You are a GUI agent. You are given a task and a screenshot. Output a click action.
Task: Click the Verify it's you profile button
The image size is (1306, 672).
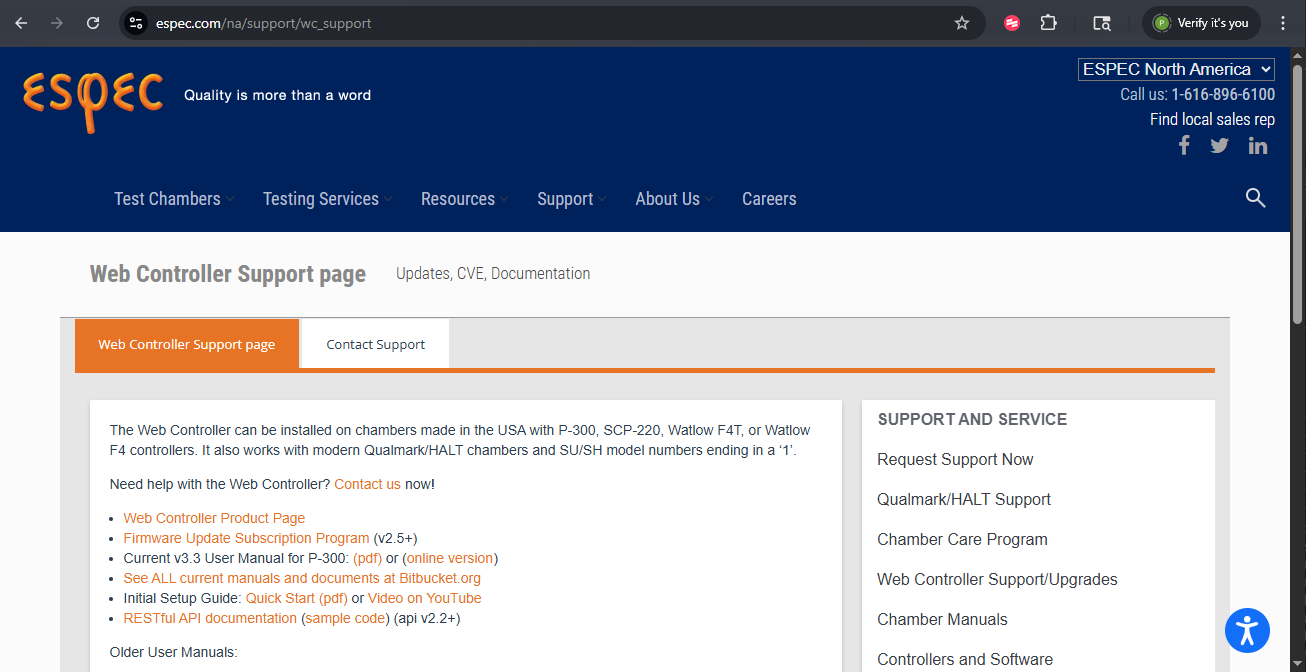(x=1201, y=23)
